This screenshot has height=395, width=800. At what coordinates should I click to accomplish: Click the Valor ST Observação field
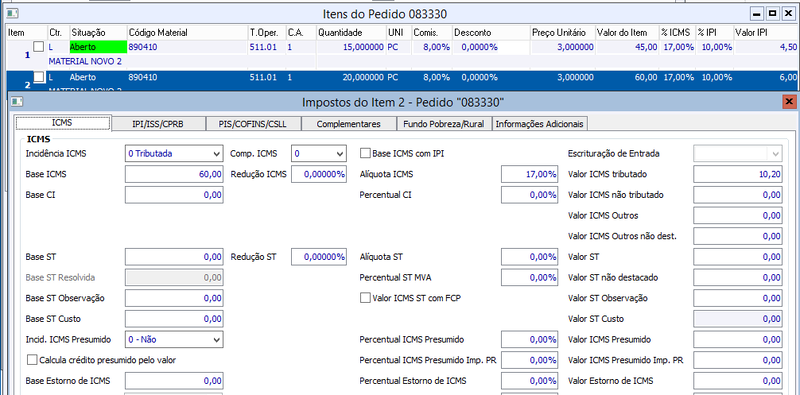tap(738, 298)
